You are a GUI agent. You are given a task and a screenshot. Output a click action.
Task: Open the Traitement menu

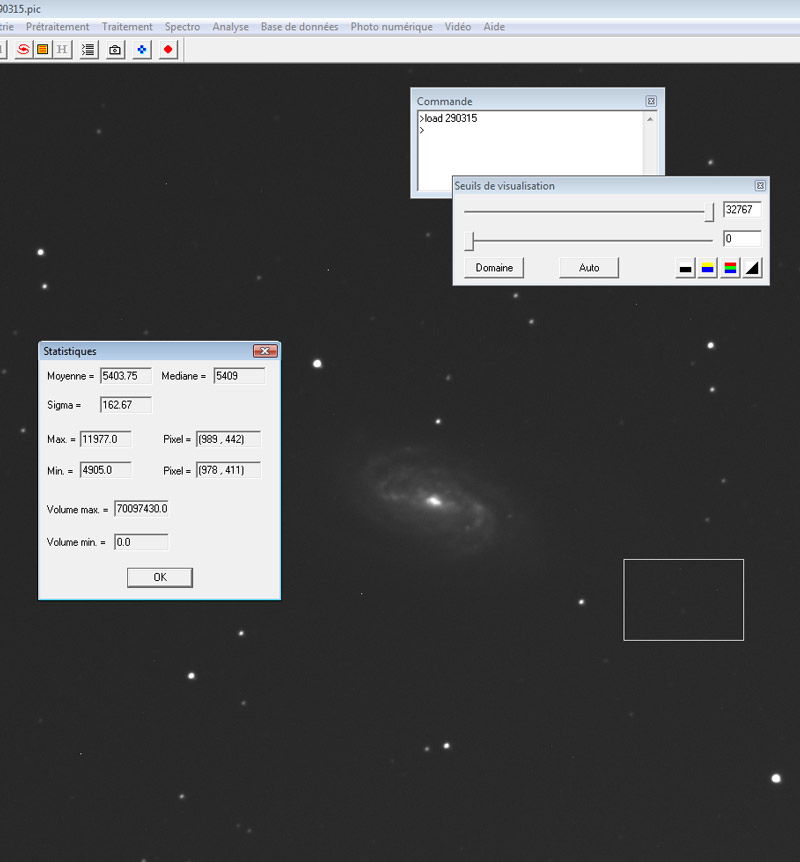point(127,26)
